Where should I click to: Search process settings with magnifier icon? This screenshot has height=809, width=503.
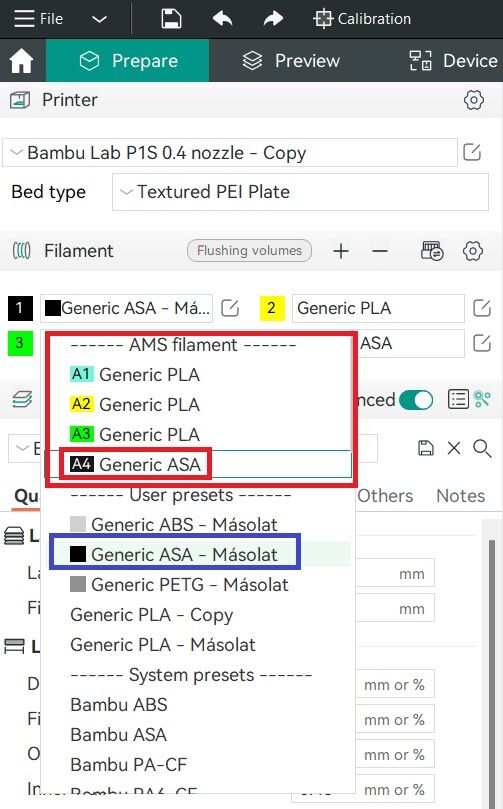[x=482, y=448]
